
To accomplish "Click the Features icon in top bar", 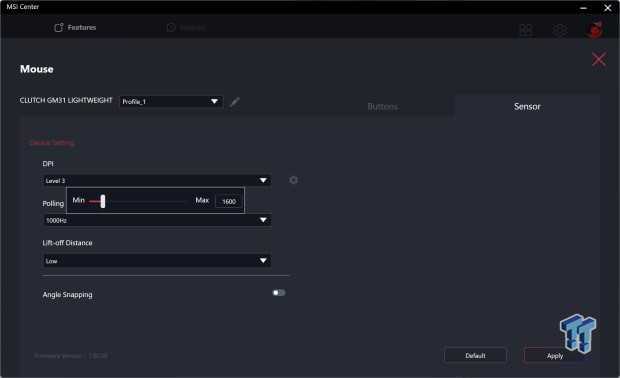I will point(59,27).
